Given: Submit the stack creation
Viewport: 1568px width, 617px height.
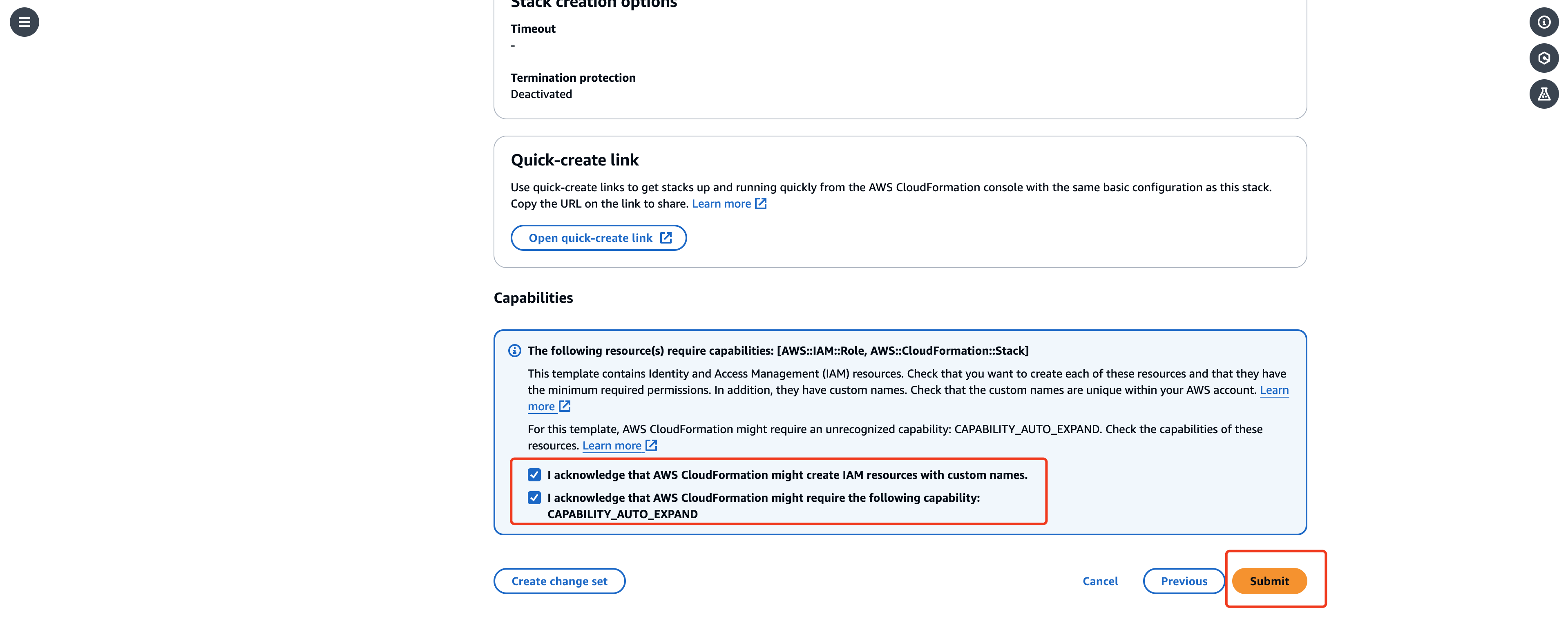Looking at the screenshot, I should pyautogui.click(x=1269, y=581).
